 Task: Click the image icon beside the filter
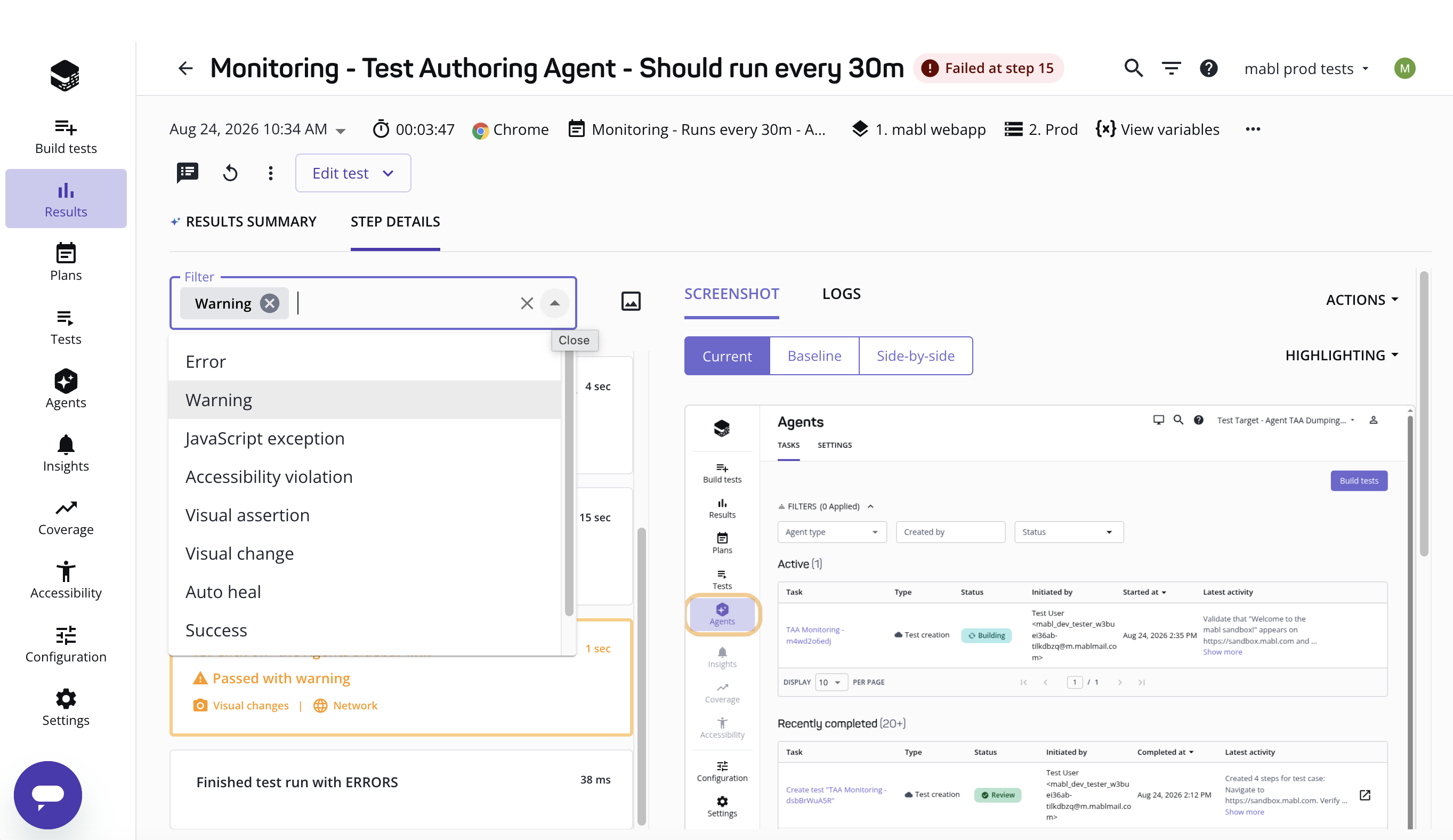(x=631, y=301)
